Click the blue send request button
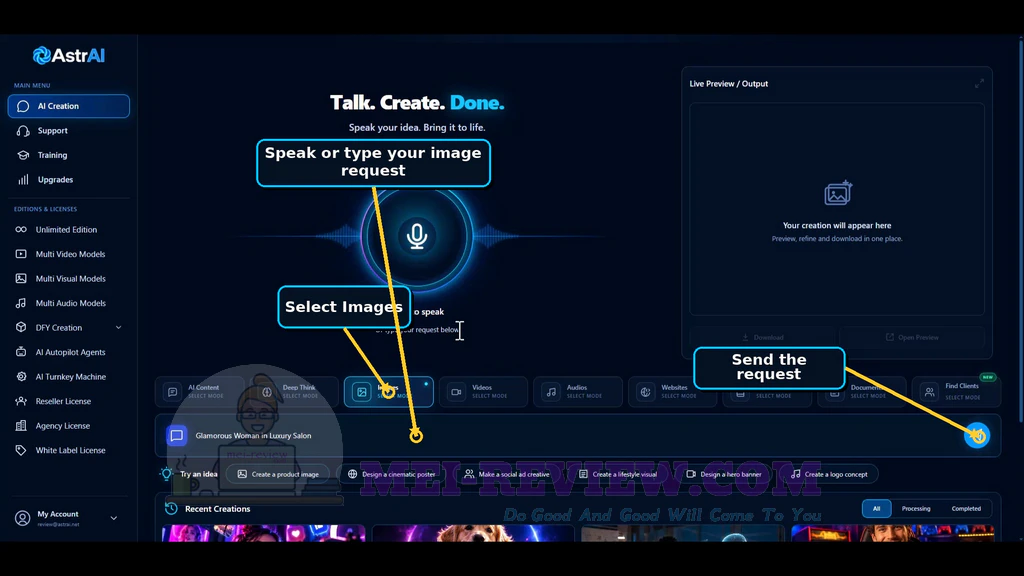This screenshot has width=1024, height=576. point(977,436)
